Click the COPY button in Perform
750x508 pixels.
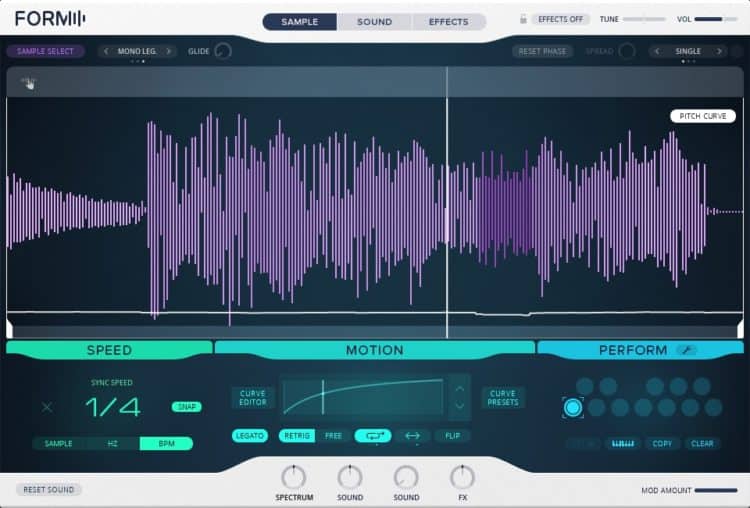662,443
